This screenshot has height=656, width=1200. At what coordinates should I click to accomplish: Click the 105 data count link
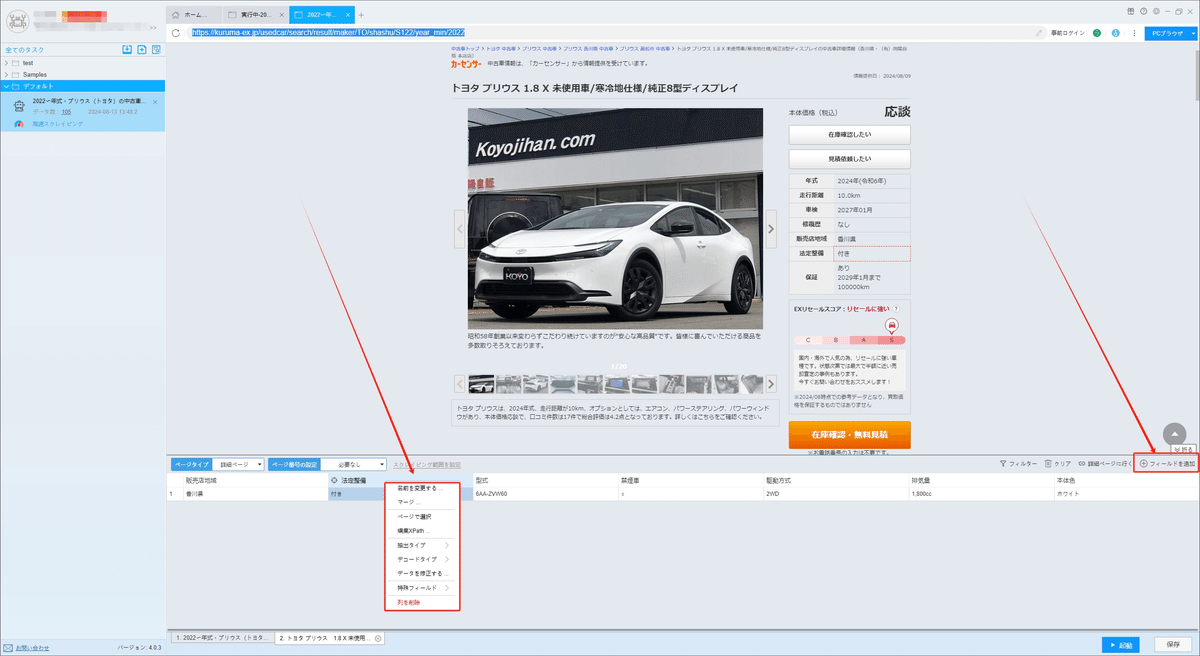tap(66, 112)
